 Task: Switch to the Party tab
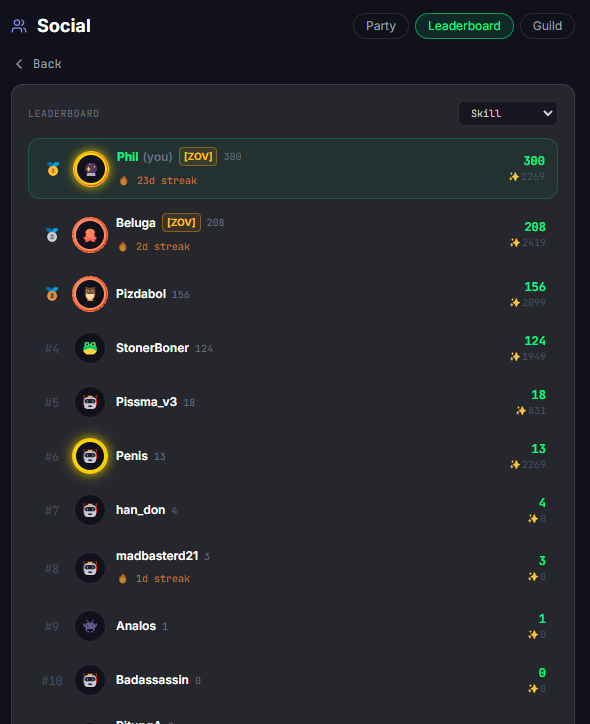[x=381, y=26]
